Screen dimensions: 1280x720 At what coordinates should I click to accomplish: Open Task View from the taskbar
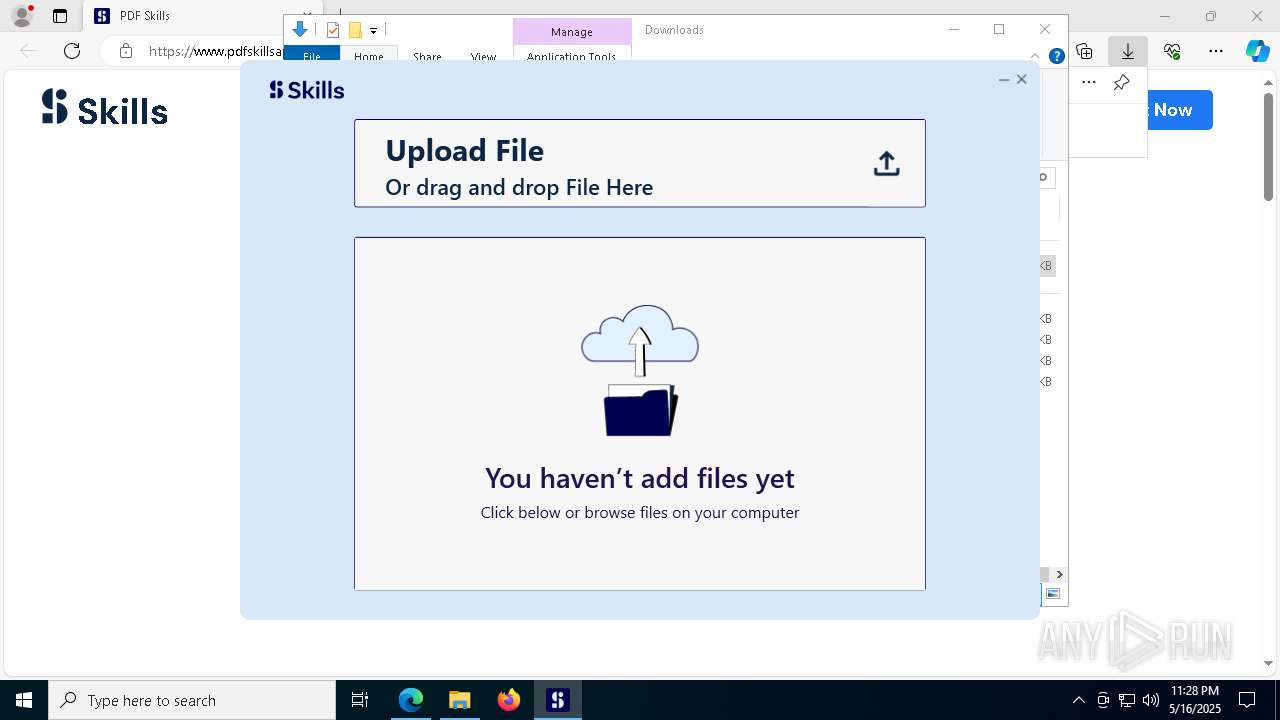click(360, 700)
